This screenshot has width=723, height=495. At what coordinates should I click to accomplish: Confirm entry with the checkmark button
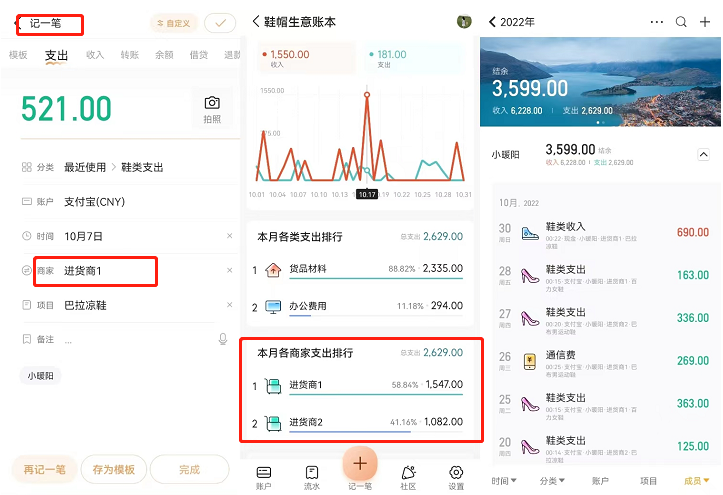219,23
